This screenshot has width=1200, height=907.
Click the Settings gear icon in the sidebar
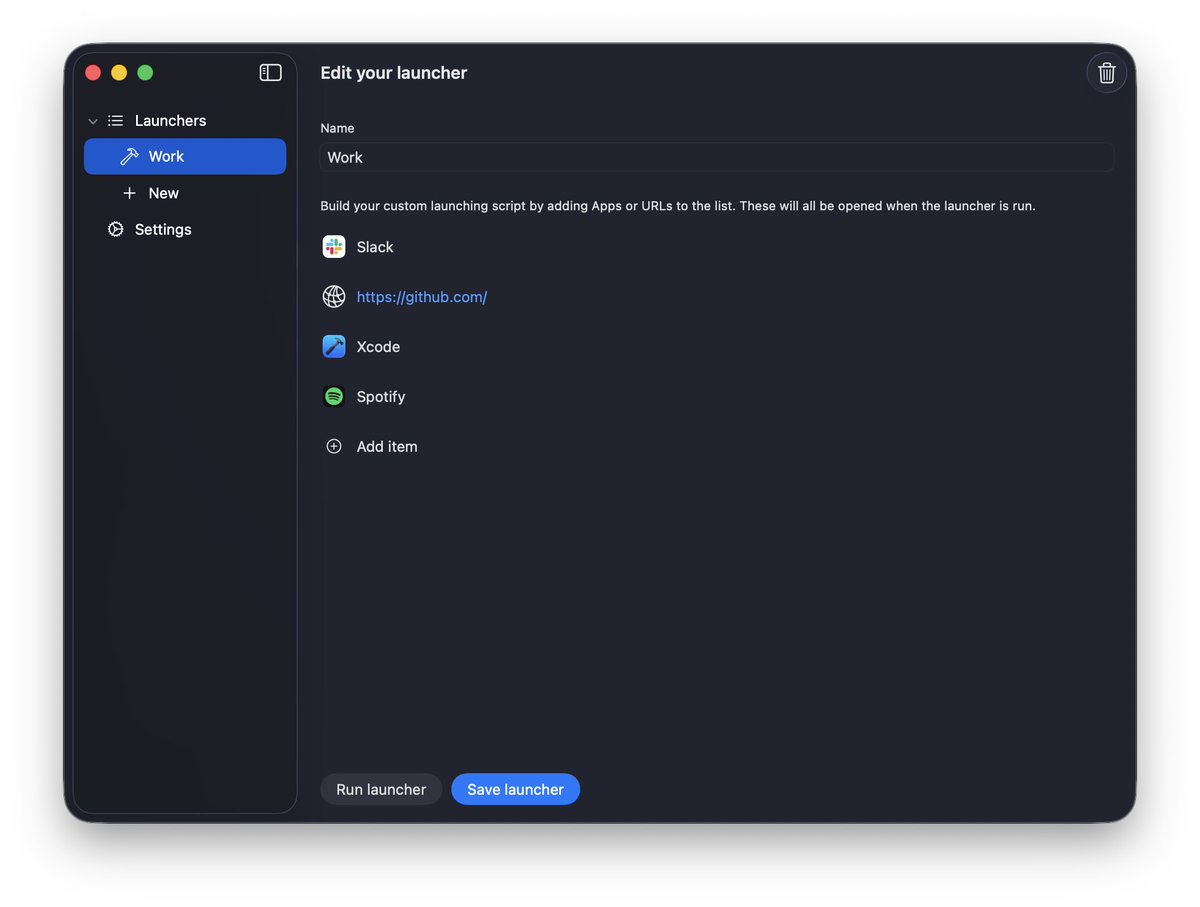[x=115, y=229]
